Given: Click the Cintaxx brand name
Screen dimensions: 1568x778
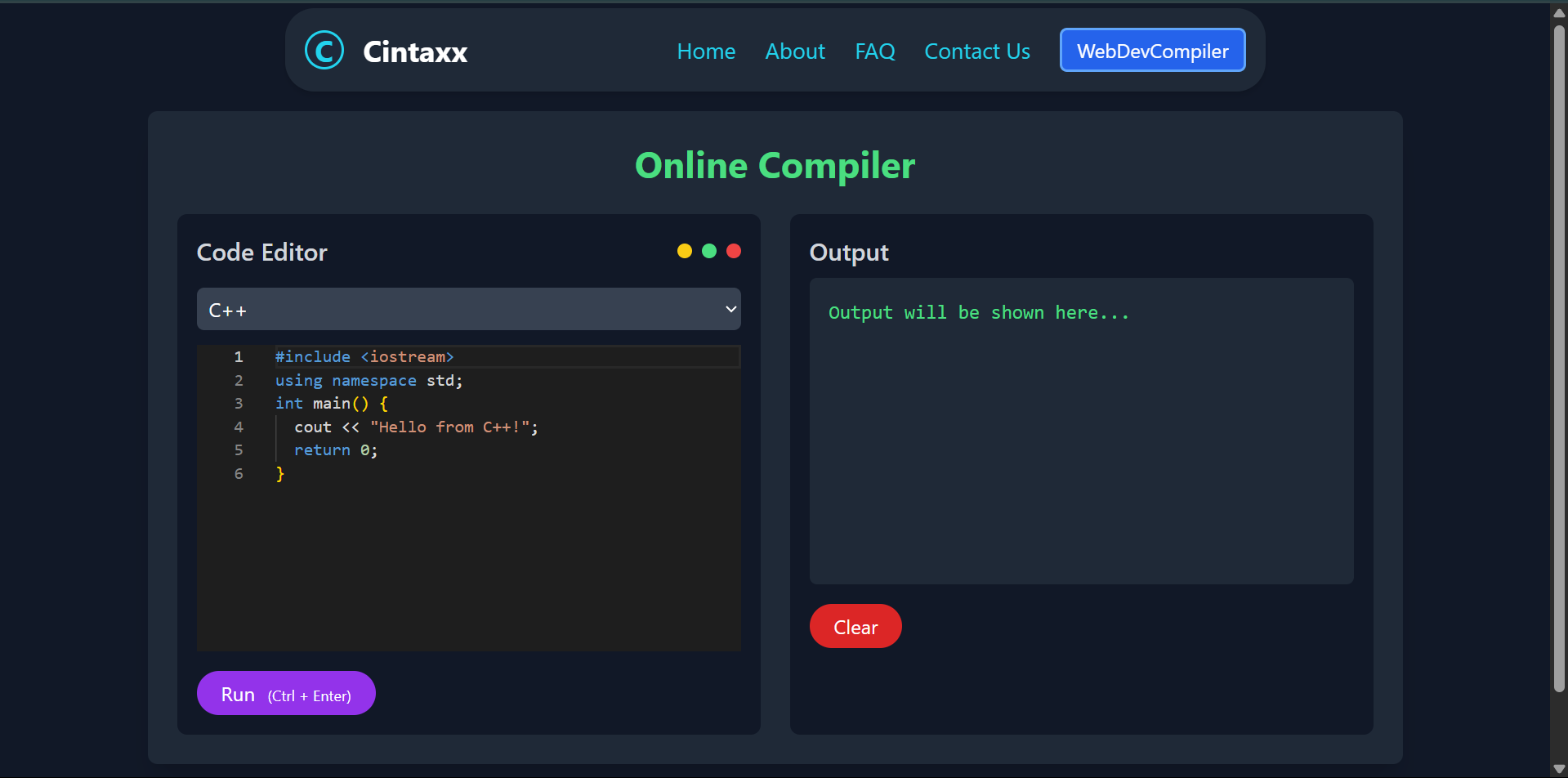Looking at the screenshot, I should coord(415,52).
